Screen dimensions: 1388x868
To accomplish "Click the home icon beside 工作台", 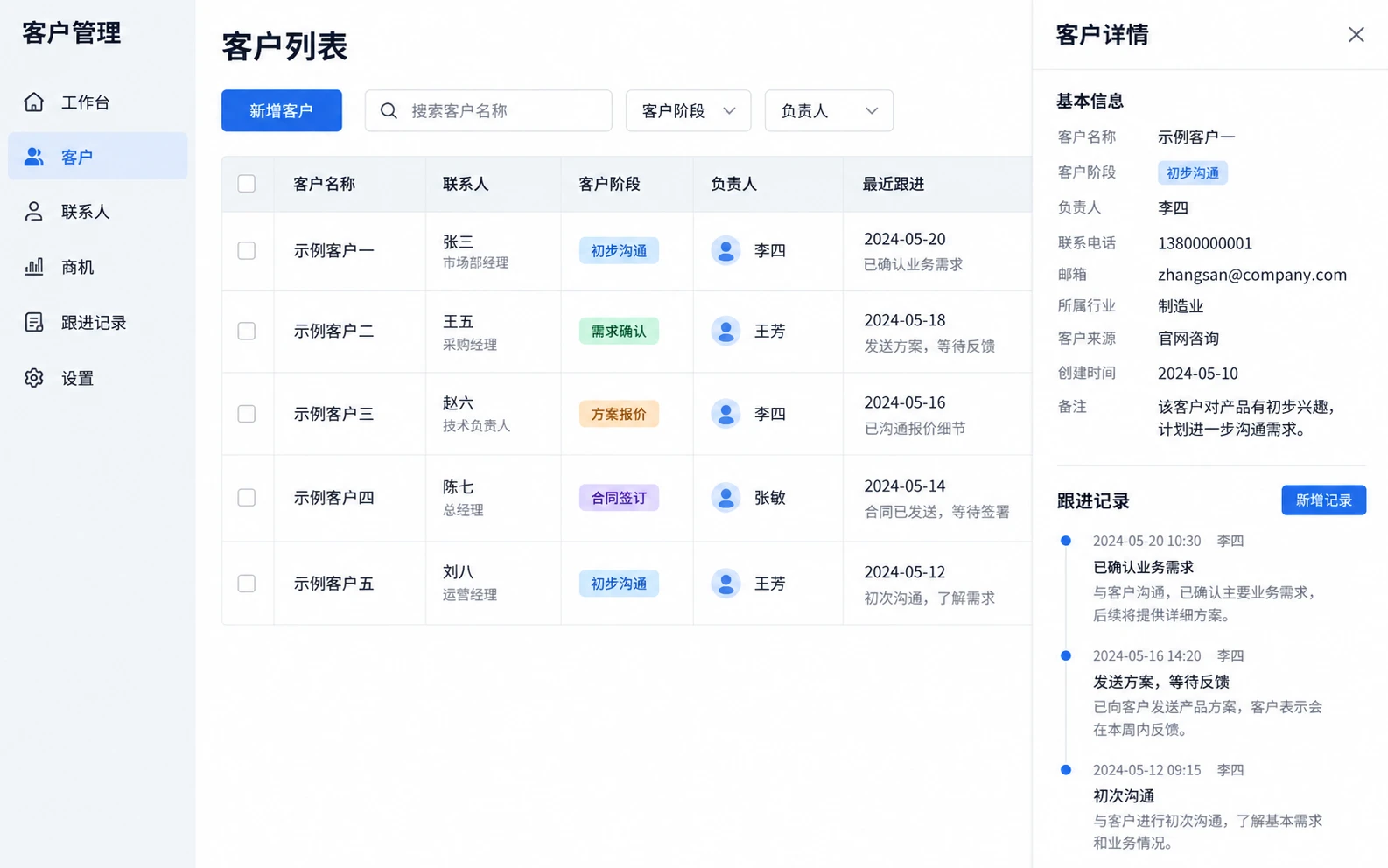I will click(x=33, y=101).
